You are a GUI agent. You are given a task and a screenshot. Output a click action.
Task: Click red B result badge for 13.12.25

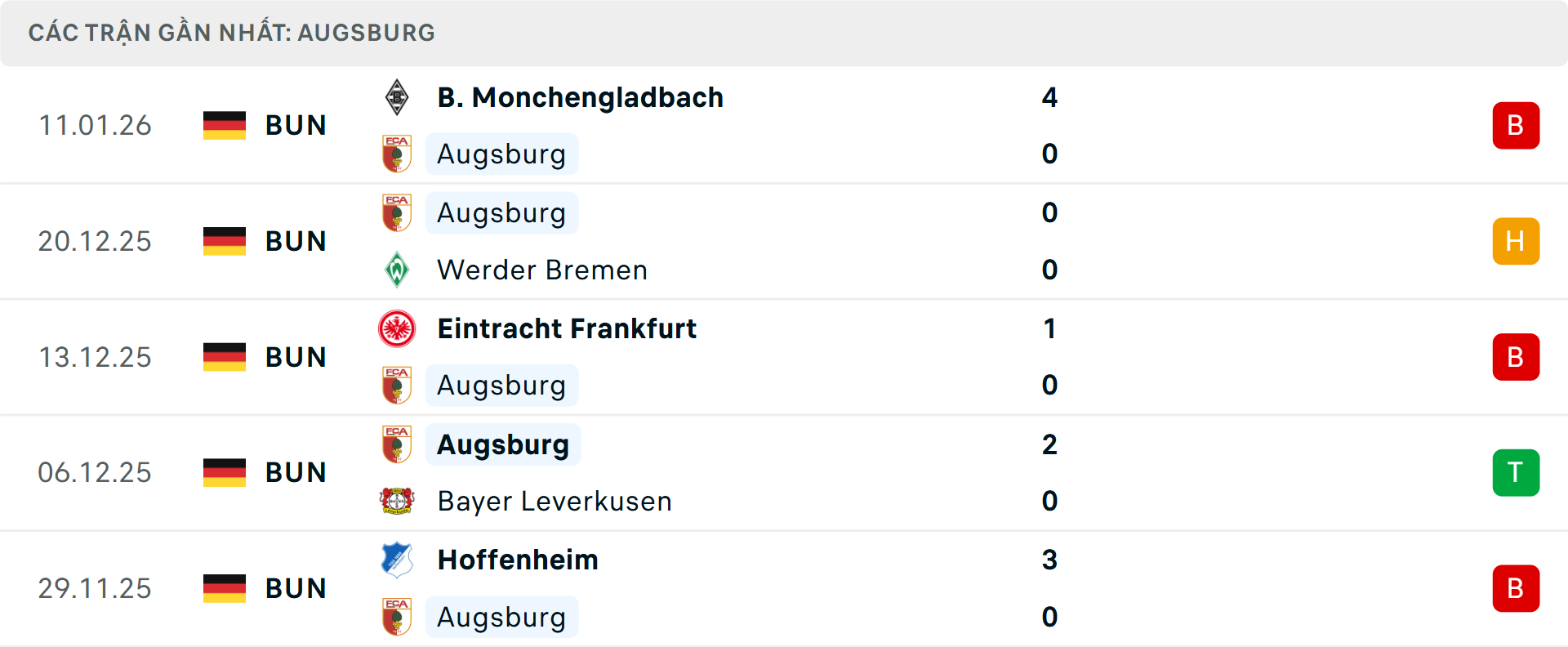click(1516, 357)
